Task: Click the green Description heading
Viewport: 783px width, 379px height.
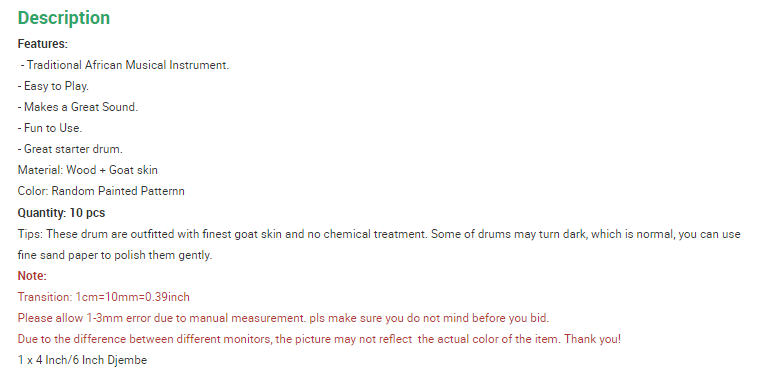Action: pyautogui.click(x=64, y=18)
